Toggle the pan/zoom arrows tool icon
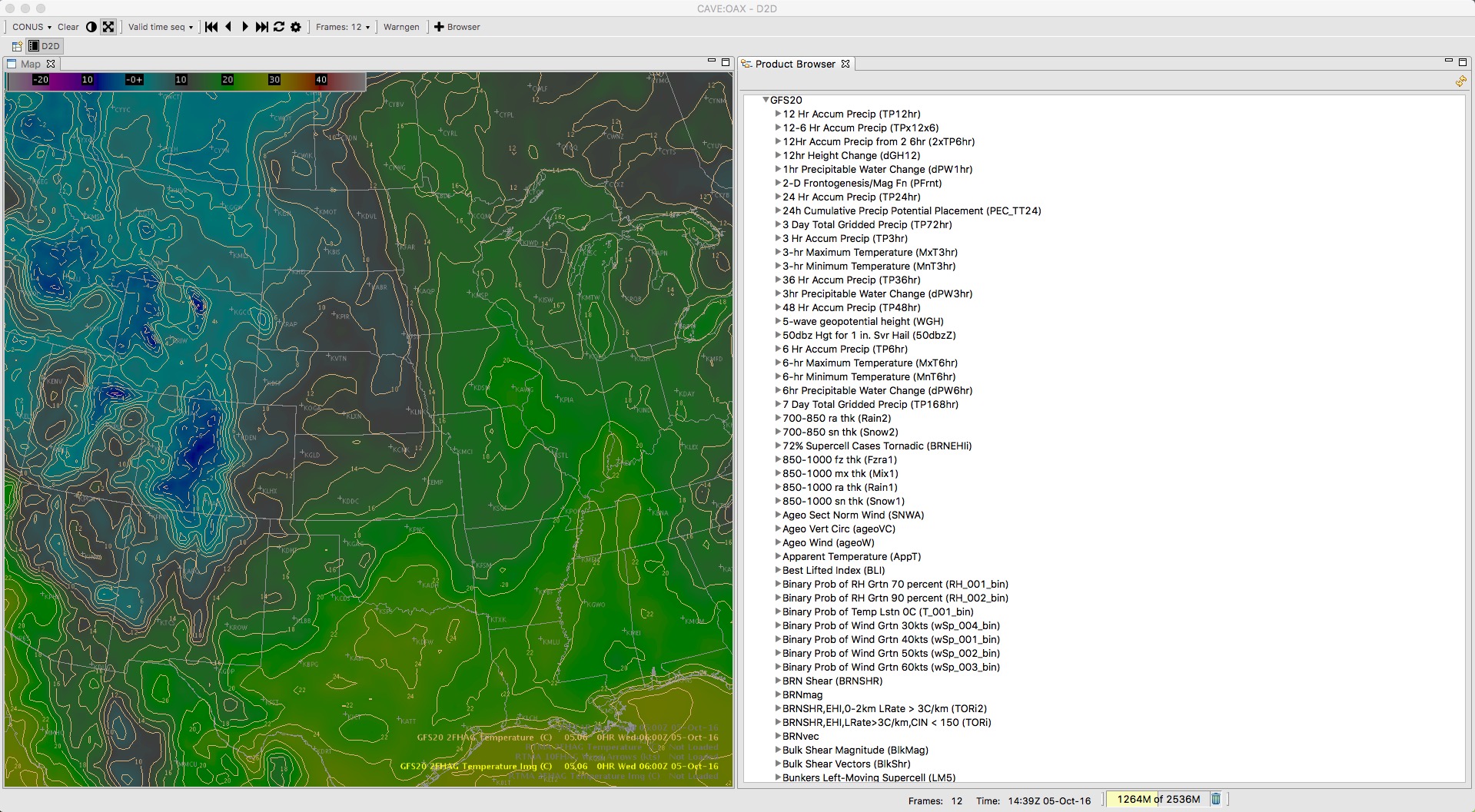This screenshot has height=812, width=1475. click(x=108, y=27)
